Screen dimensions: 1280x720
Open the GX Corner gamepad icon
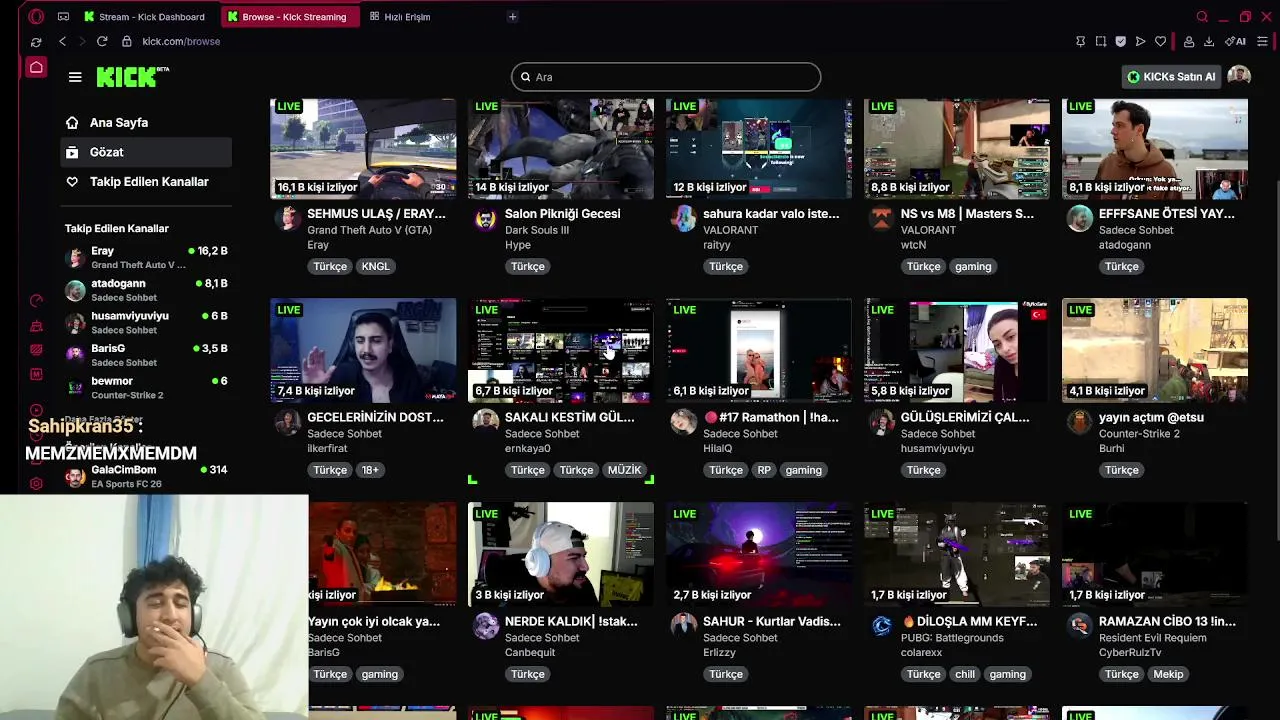pyautogui.click(x=63, y=16)
